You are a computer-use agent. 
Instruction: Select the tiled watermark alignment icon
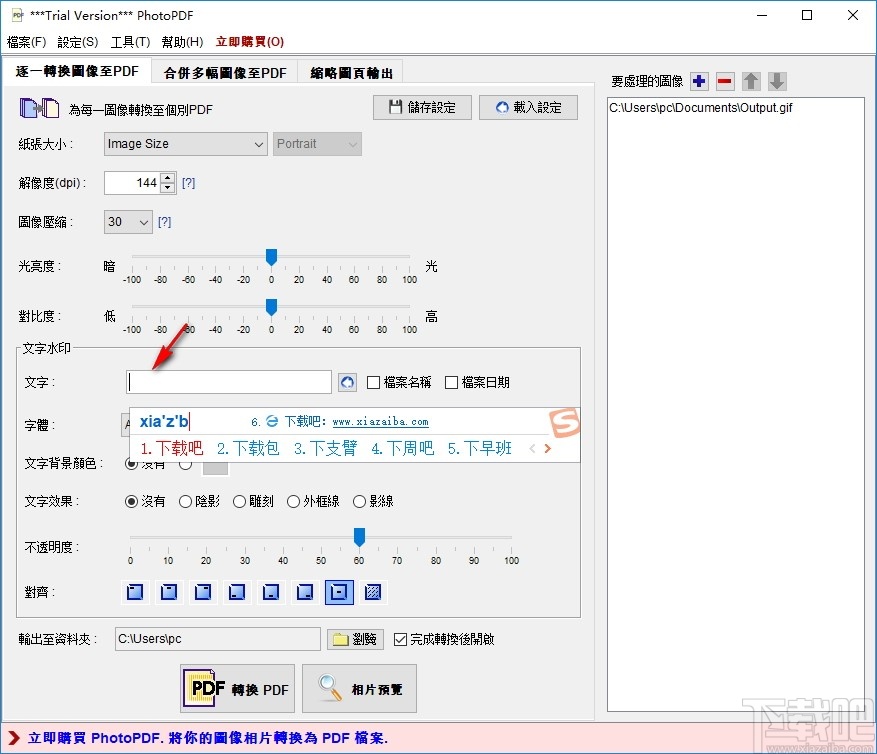[x=372, y=592]
